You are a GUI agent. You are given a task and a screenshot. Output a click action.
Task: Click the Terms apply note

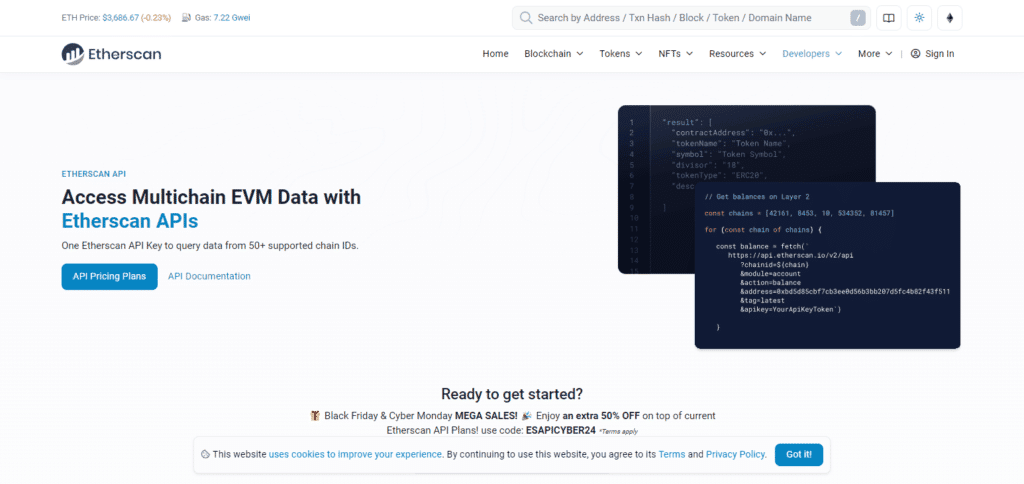coord(618,431)
